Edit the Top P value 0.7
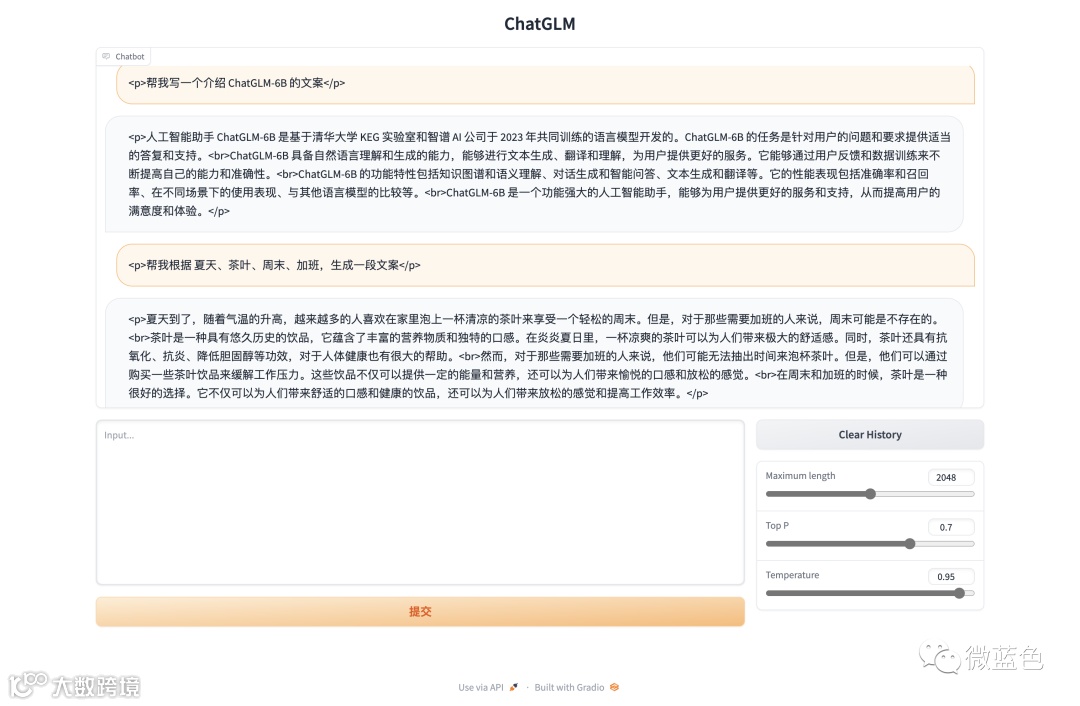Screen dimensions: 1080x706 [951, 527]
